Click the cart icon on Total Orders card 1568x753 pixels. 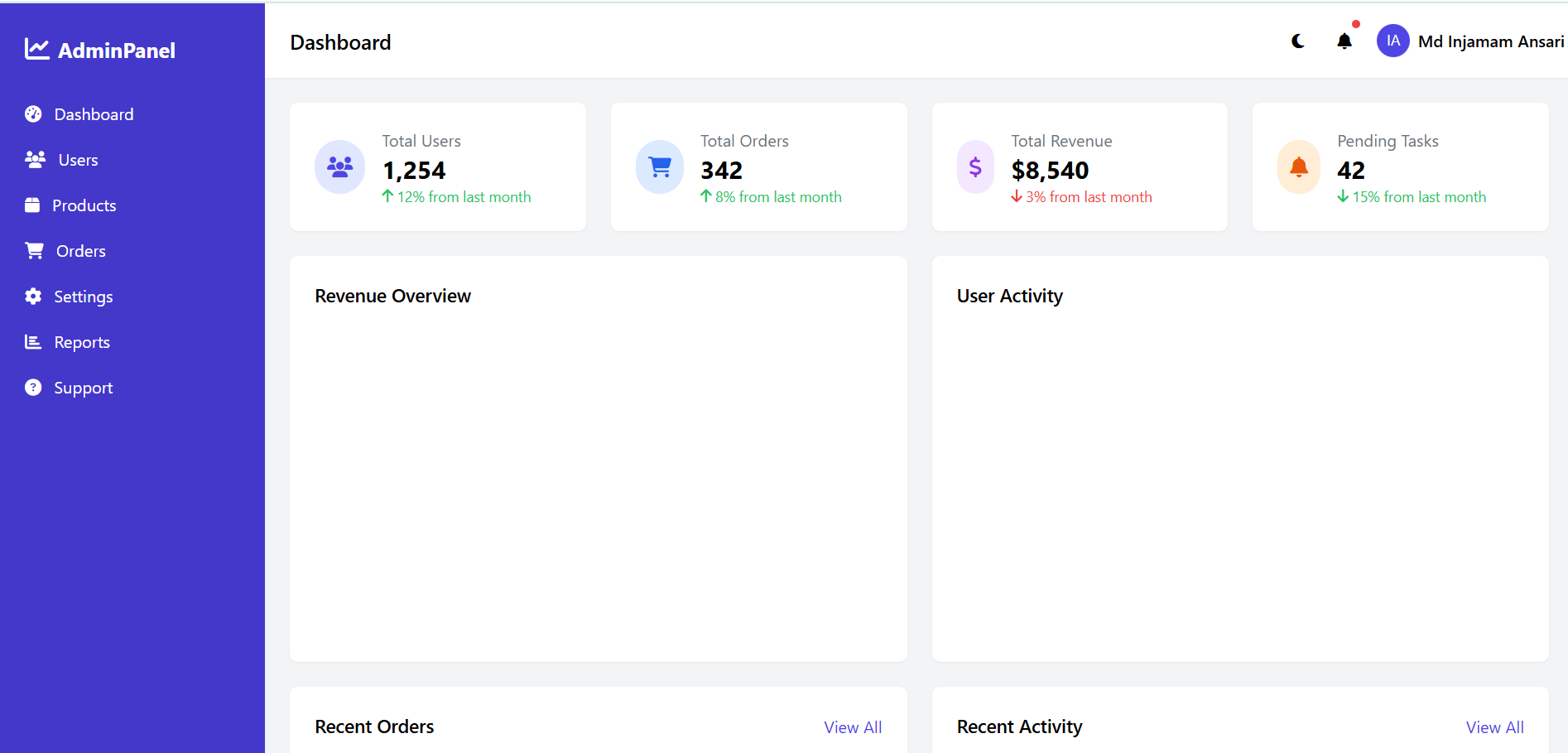coord(660,167)
